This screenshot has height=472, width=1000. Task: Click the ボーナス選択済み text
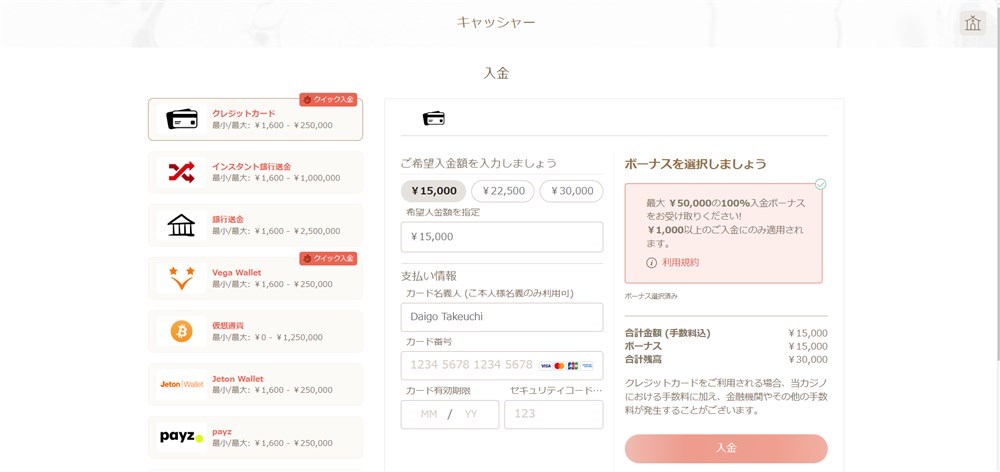[x=651, y=297]
